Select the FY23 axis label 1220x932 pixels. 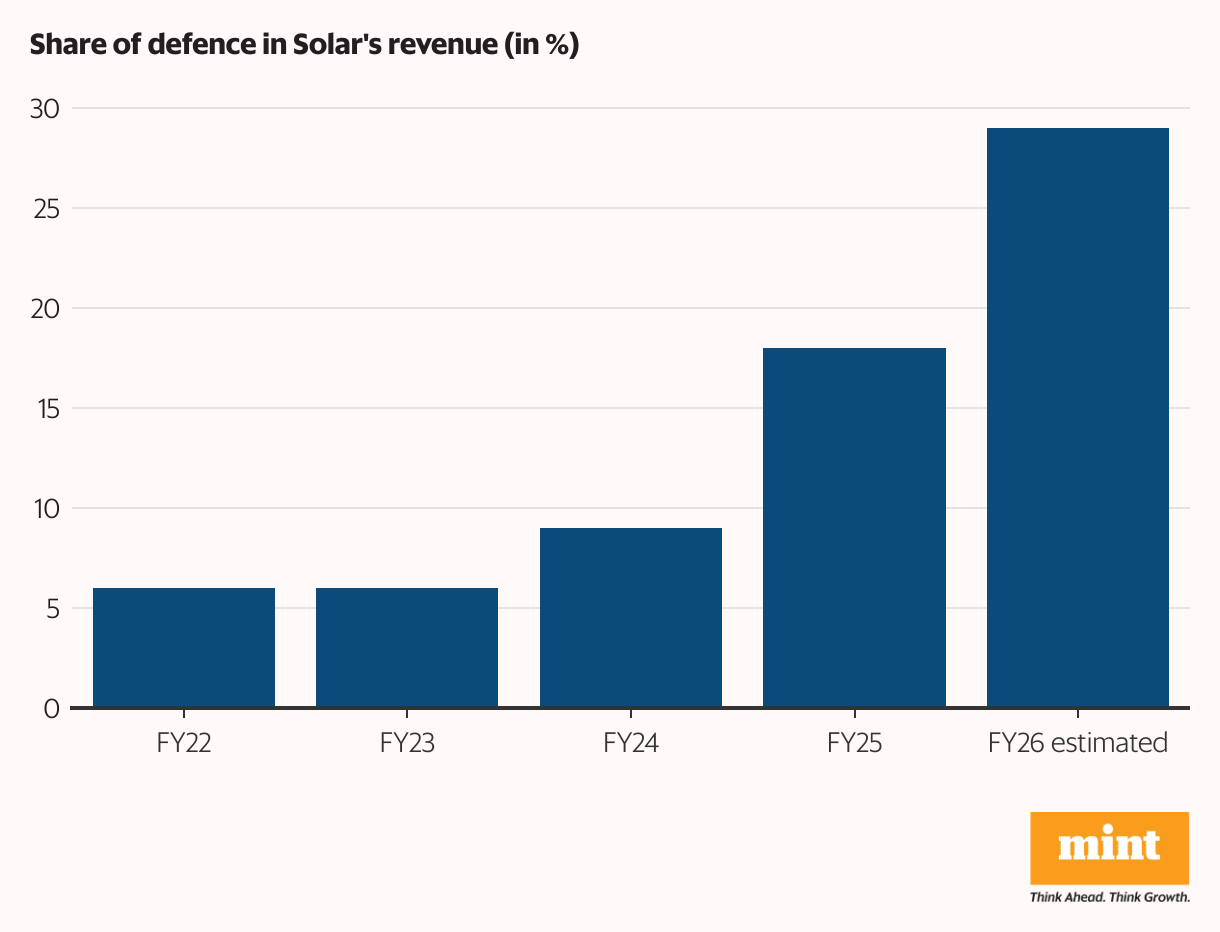(x=407, y=743)
